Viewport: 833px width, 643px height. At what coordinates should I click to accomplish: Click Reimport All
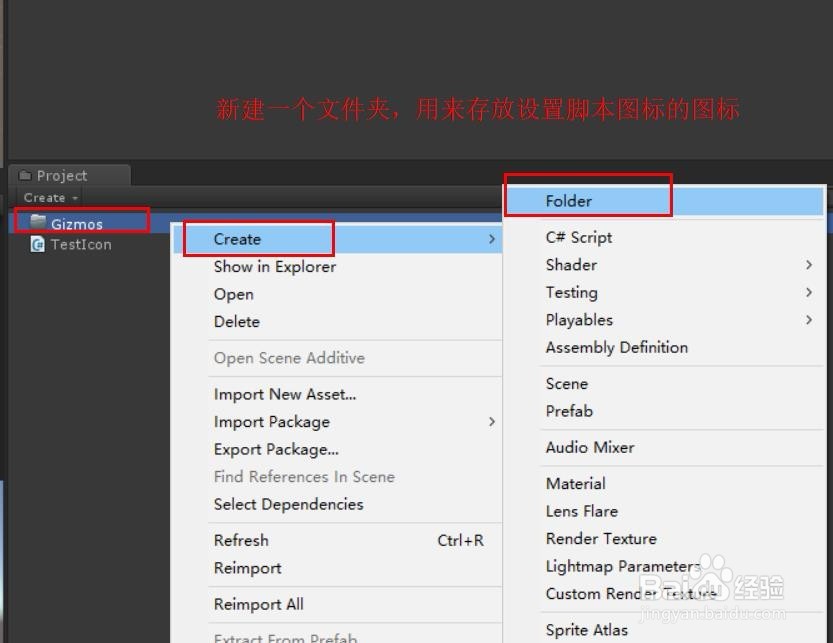[258, 604]
